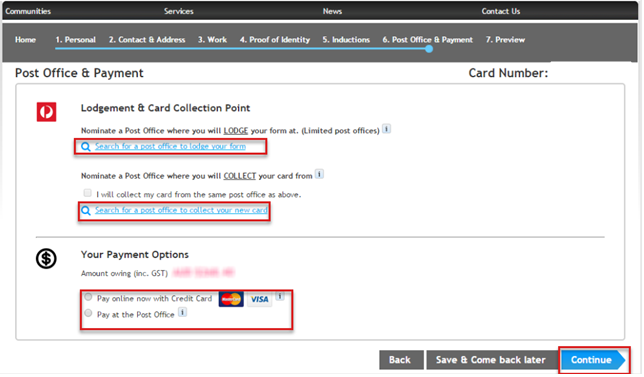Go to the Home step

tap(25, 40)
